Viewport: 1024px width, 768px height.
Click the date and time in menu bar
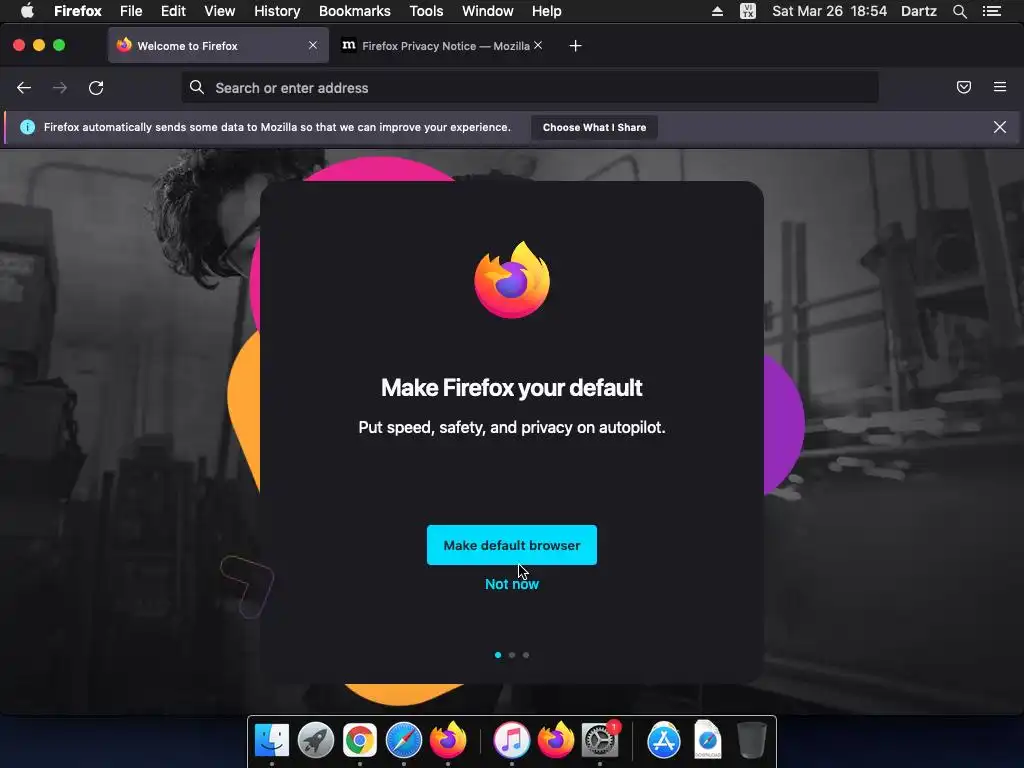click(829, 11)
